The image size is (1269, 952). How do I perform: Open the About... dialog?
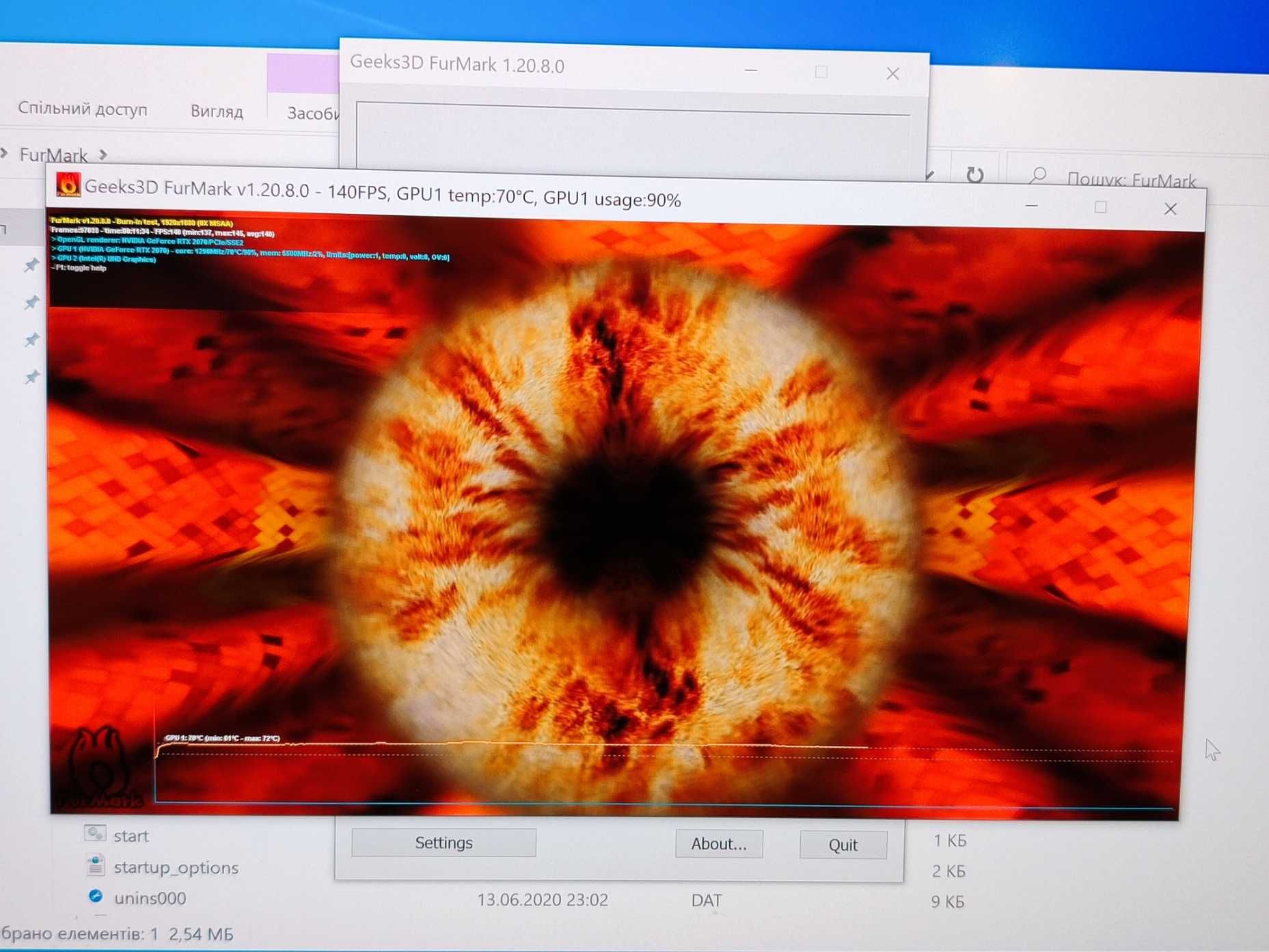[719, 844]
